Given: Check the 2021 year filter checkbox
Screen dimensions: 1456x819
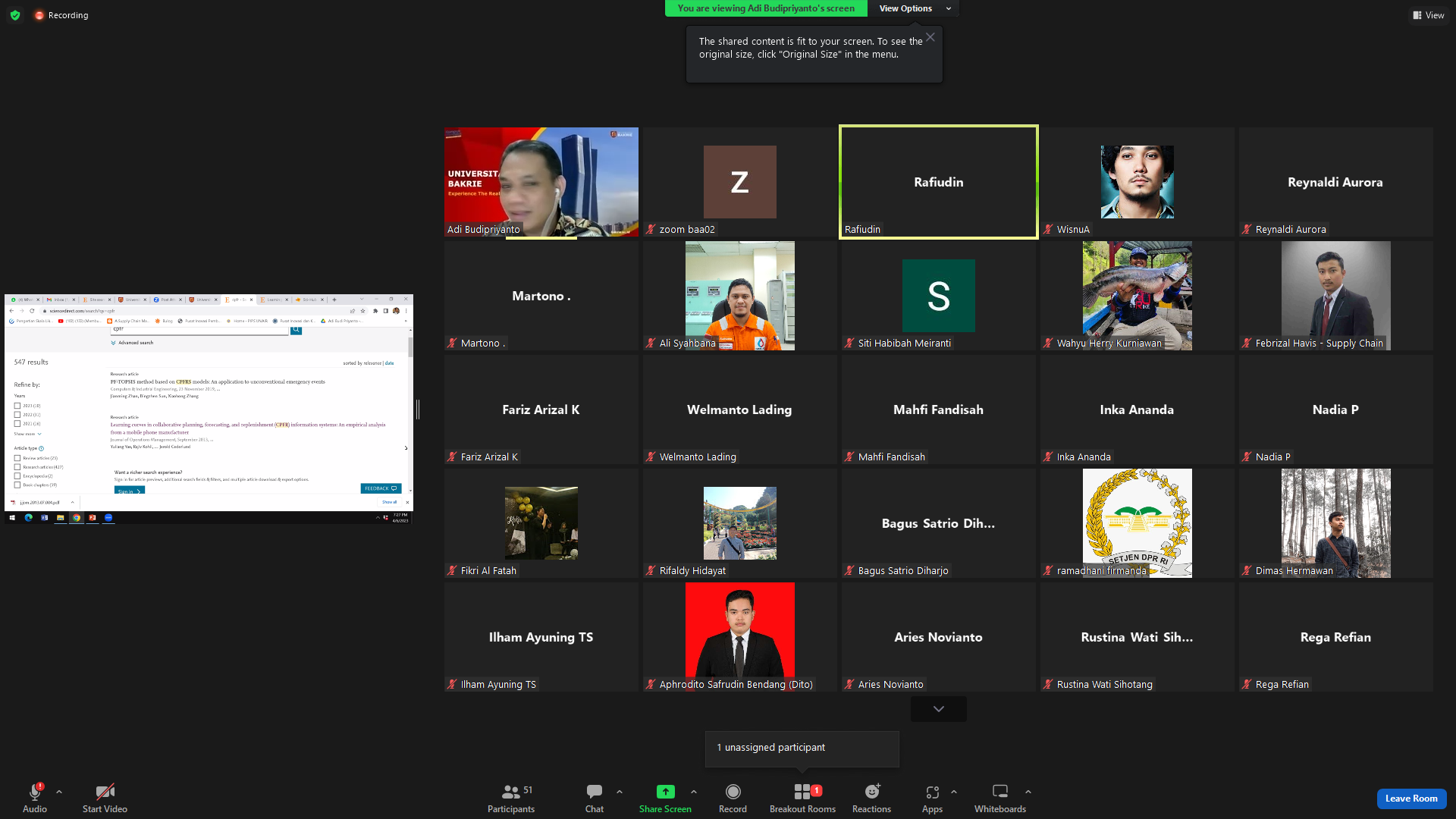Looking at the screenshot, I should [17, 424].
